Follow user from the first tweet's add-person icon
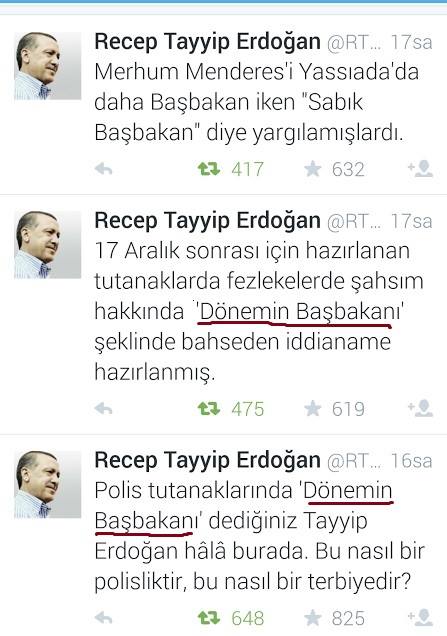The image size is (447, 636). tap(421, 169)
